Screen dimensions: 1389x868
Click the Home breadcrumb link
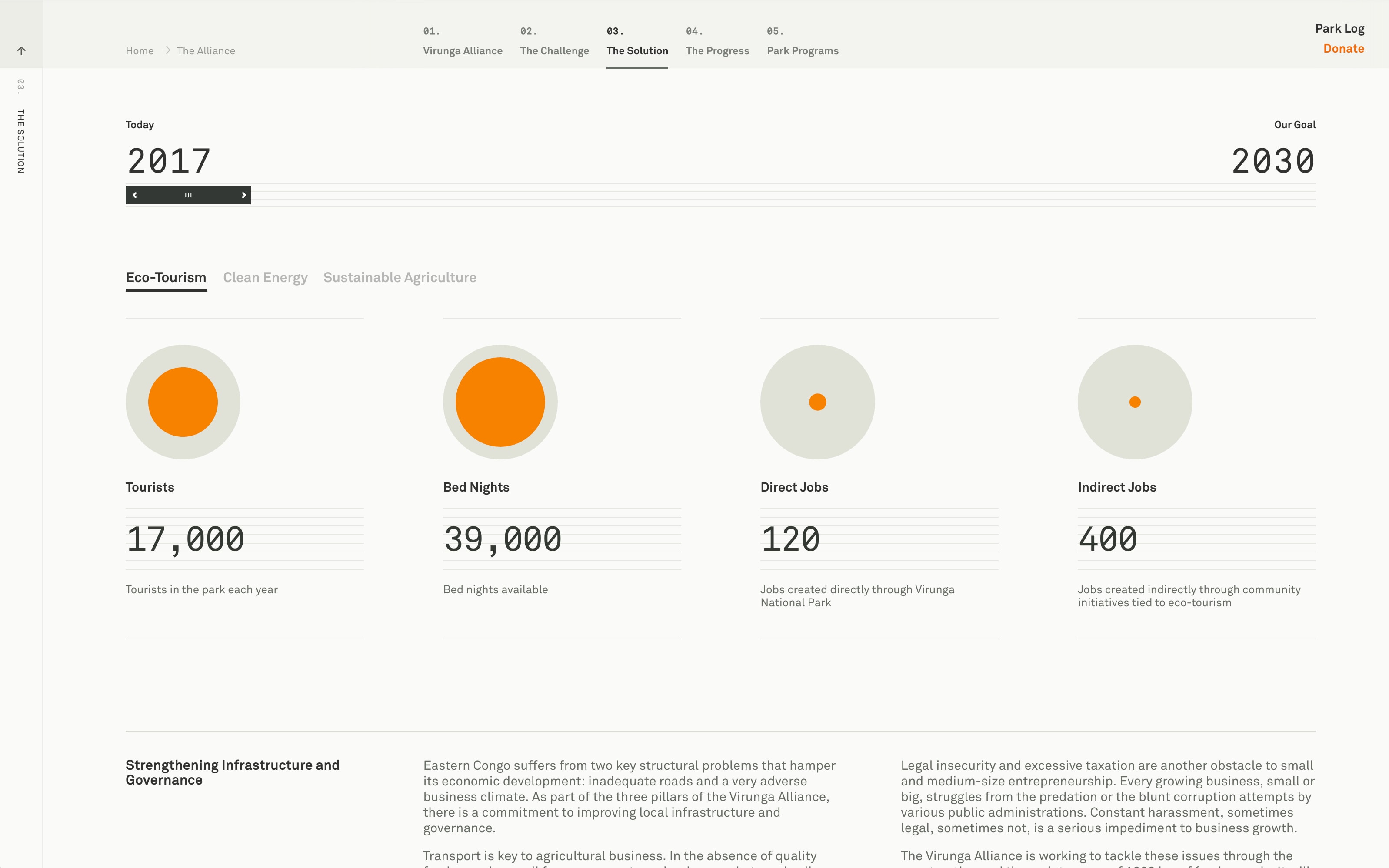click(140, 50)
